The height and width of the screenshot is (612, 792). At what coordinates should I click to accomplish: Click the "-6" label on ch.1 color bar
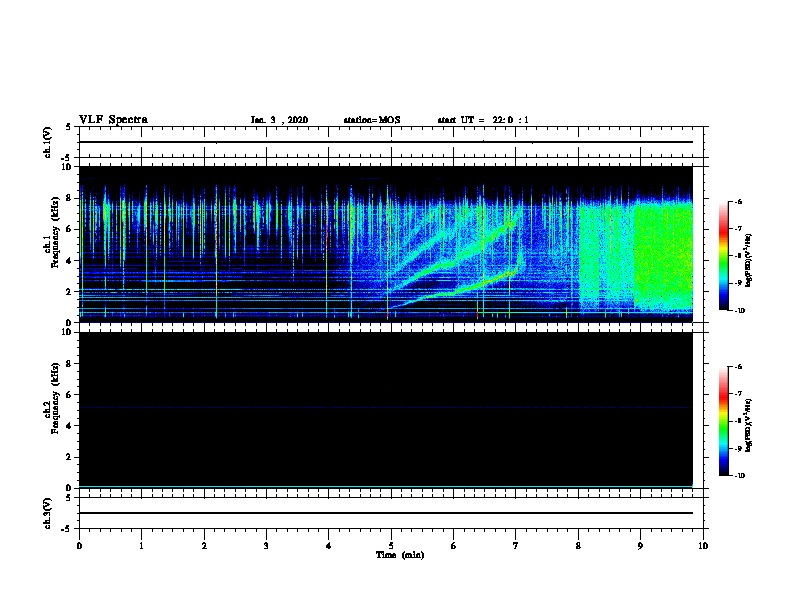738,201
